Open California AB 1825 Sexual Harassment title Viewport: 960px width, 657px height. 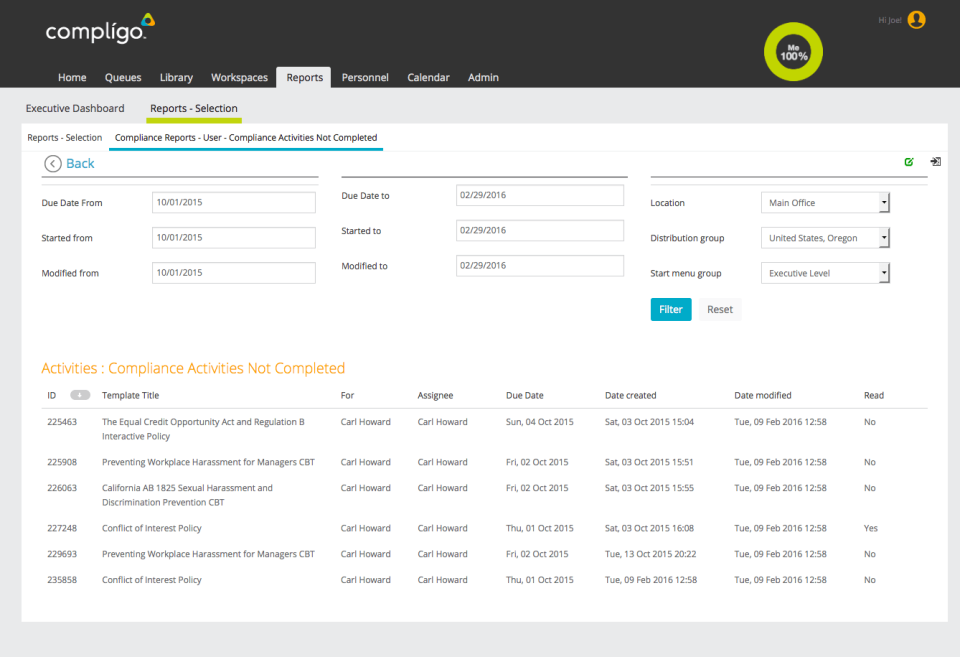(x=187, y=495)
